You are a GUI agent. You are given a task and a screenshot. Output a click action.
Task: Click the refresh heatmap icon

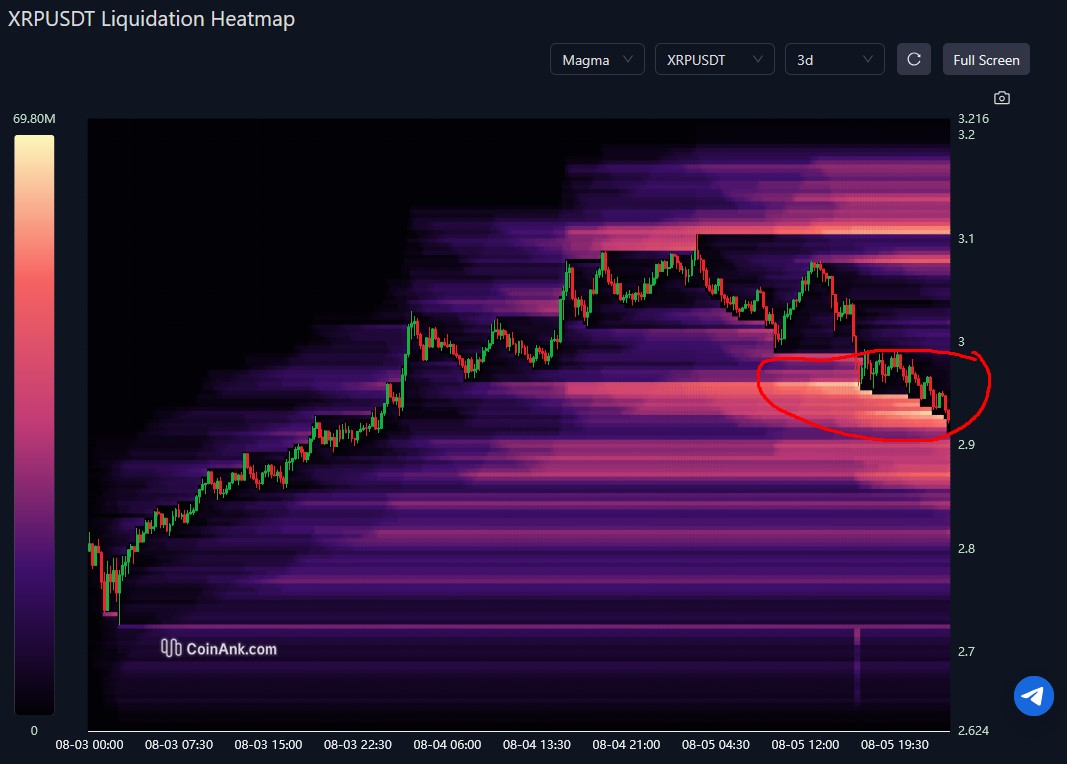(x=914, y=60)
